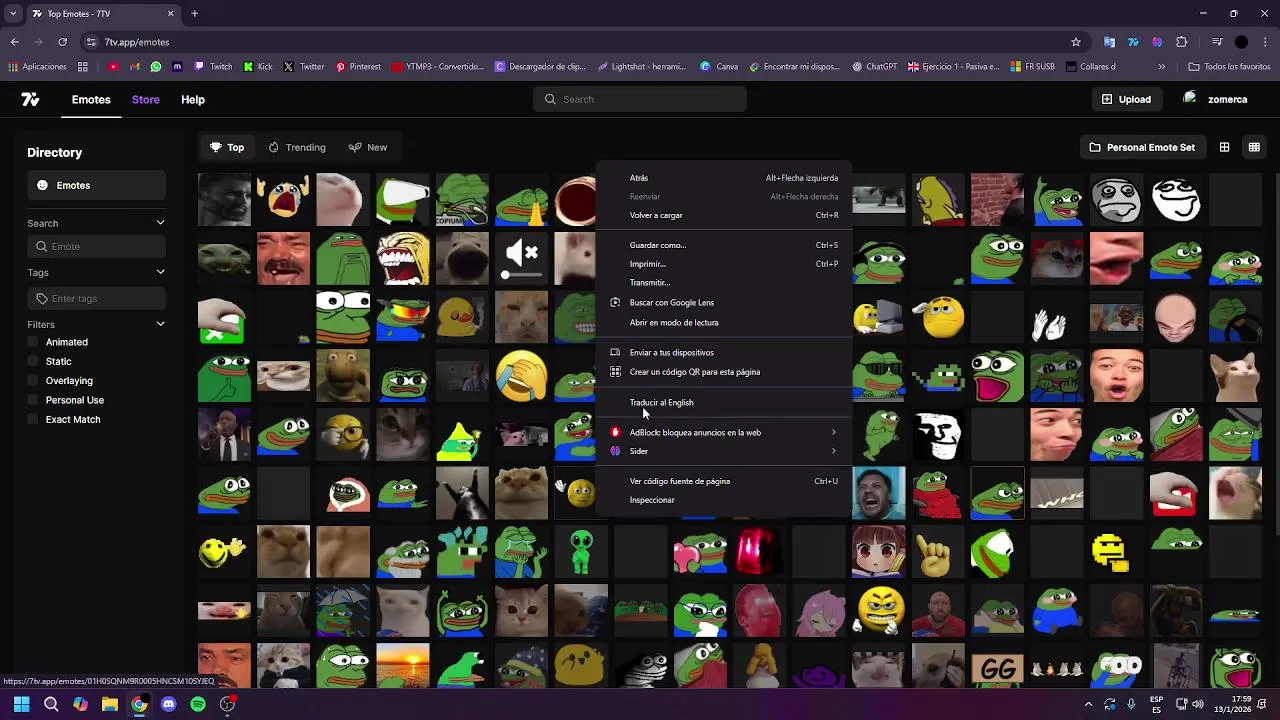Select the small grid layout icon
This screenshot has width=1280, height=720.
(x=1224, y=147)
